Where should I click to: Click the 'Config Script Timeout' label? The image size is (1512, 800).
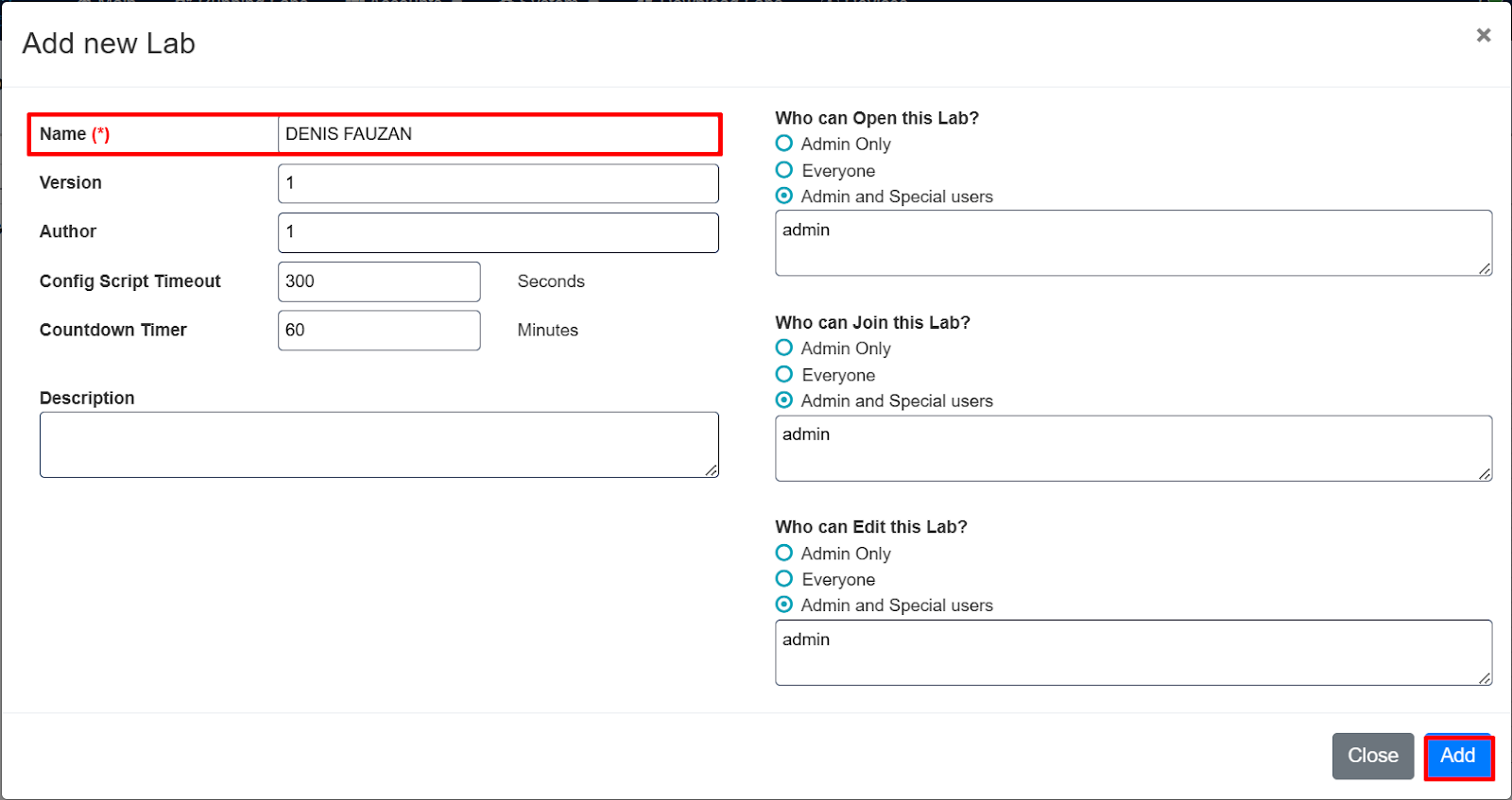pos(130,281)
